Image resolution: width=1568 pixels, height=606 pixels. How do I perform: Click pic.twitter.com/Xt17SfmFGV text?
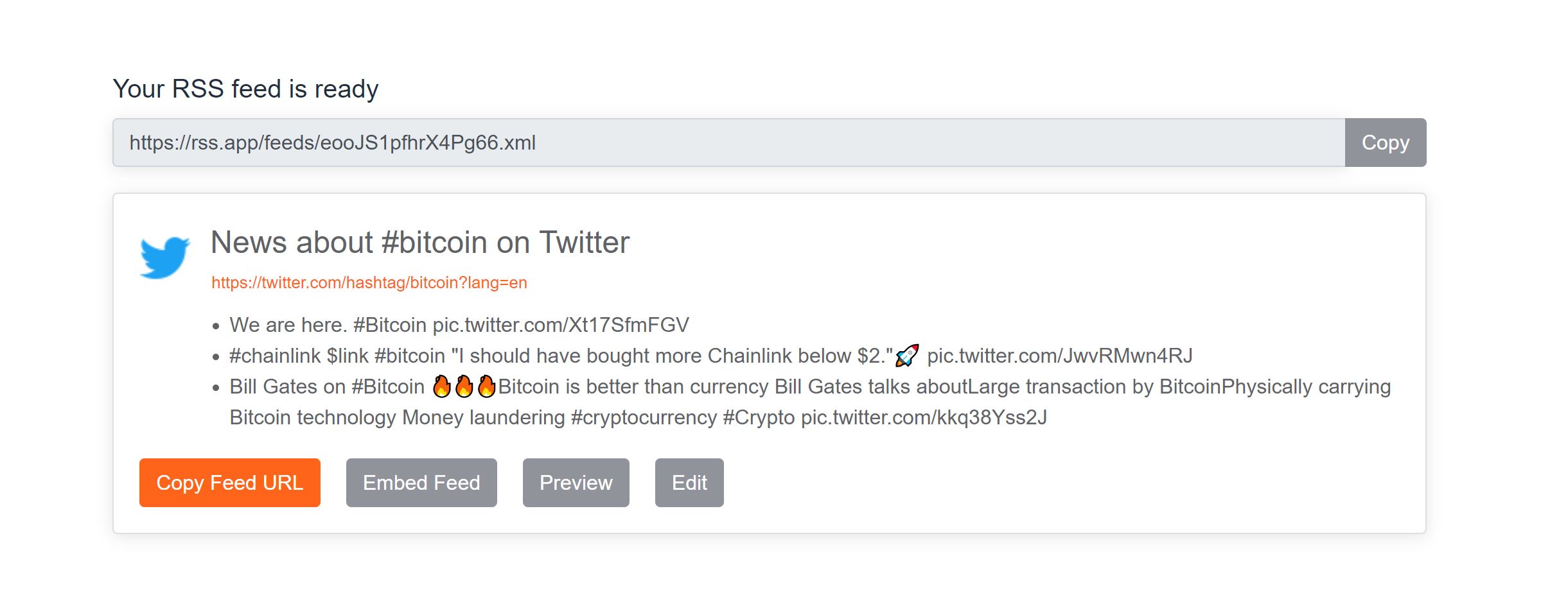[x=561, y=325]
